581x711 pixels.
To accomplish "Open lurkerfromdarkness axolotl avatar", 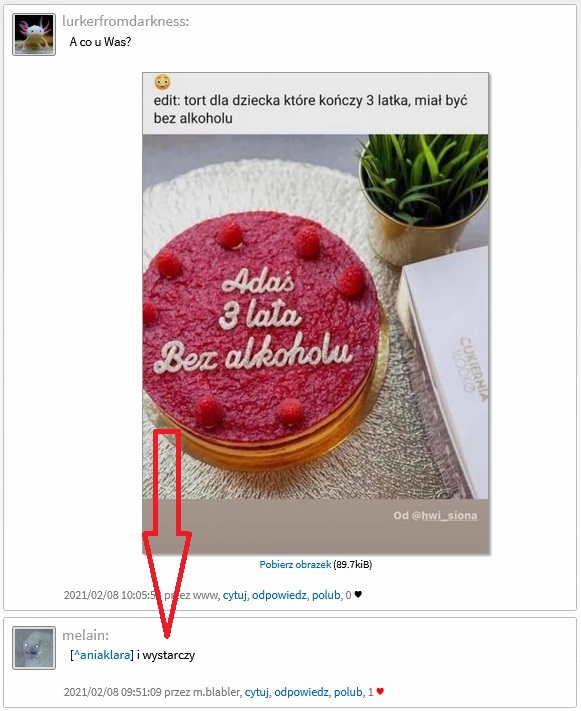I will point(34,34).
